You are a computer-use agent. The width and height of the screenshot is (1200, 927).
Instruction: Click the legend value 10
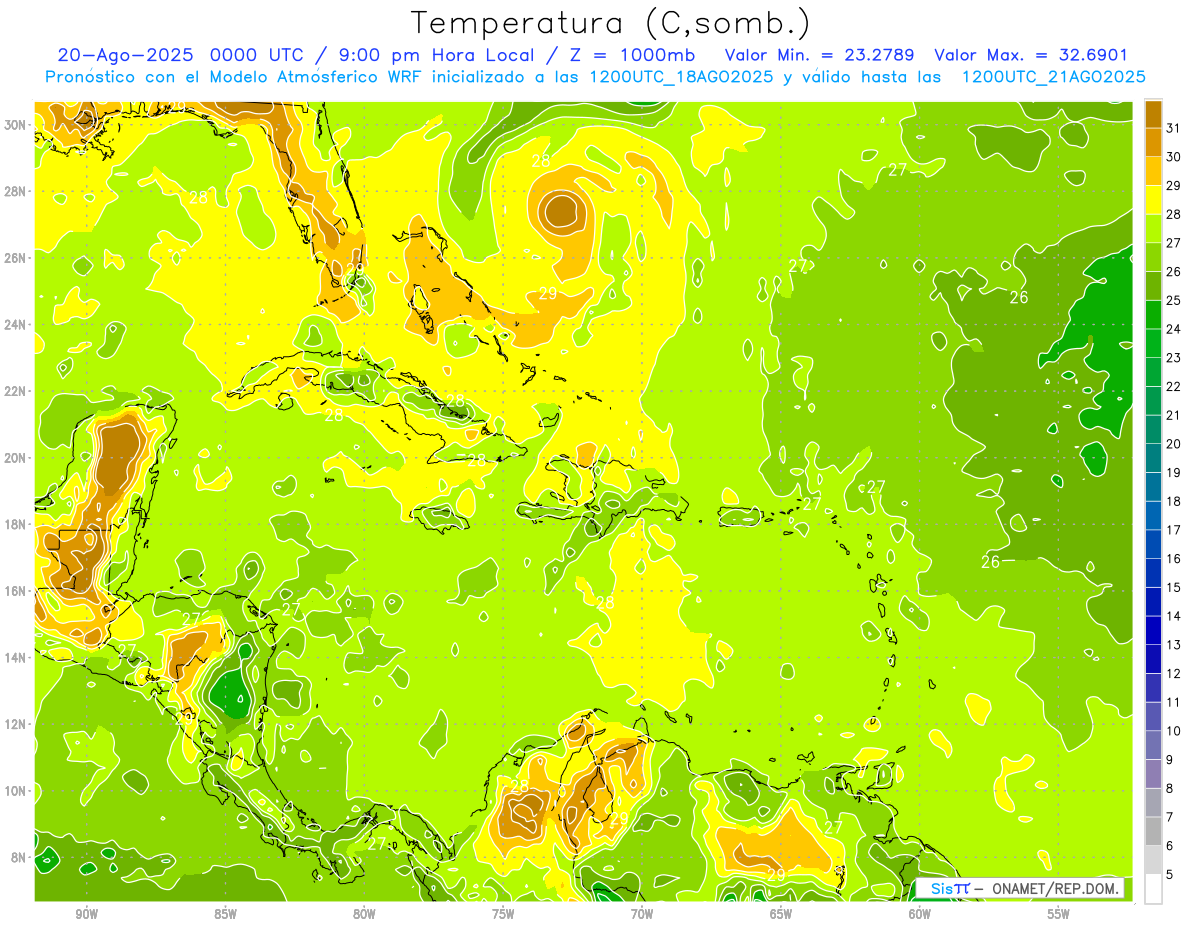[1174, 731]
